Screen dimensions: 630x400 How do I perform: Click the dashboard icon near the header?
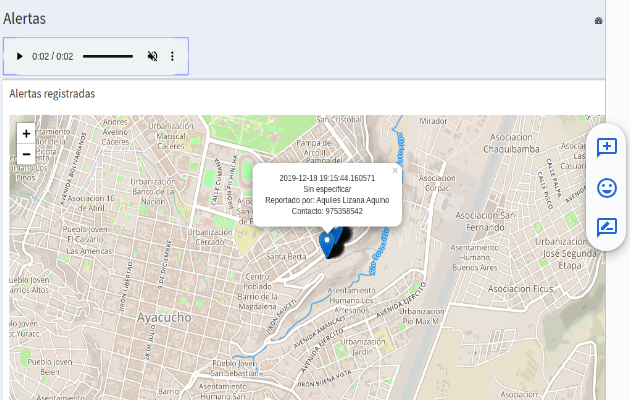pyautogui.click(x=598, y=20)
